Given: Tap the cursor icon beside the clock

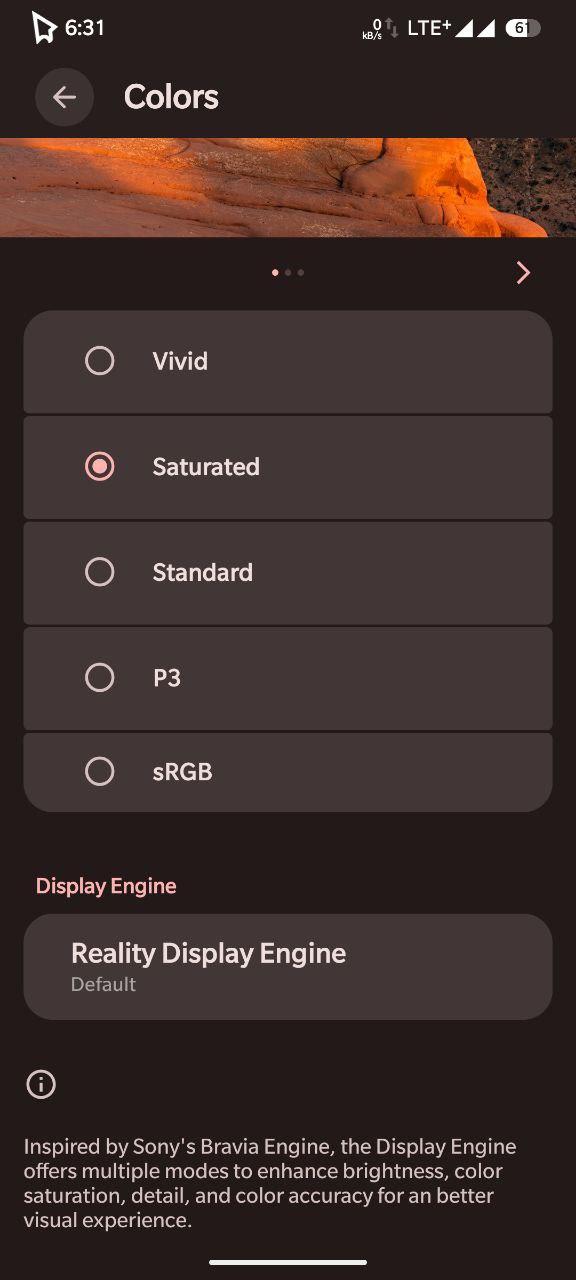Looking at the screenshot, I should 44,28.
